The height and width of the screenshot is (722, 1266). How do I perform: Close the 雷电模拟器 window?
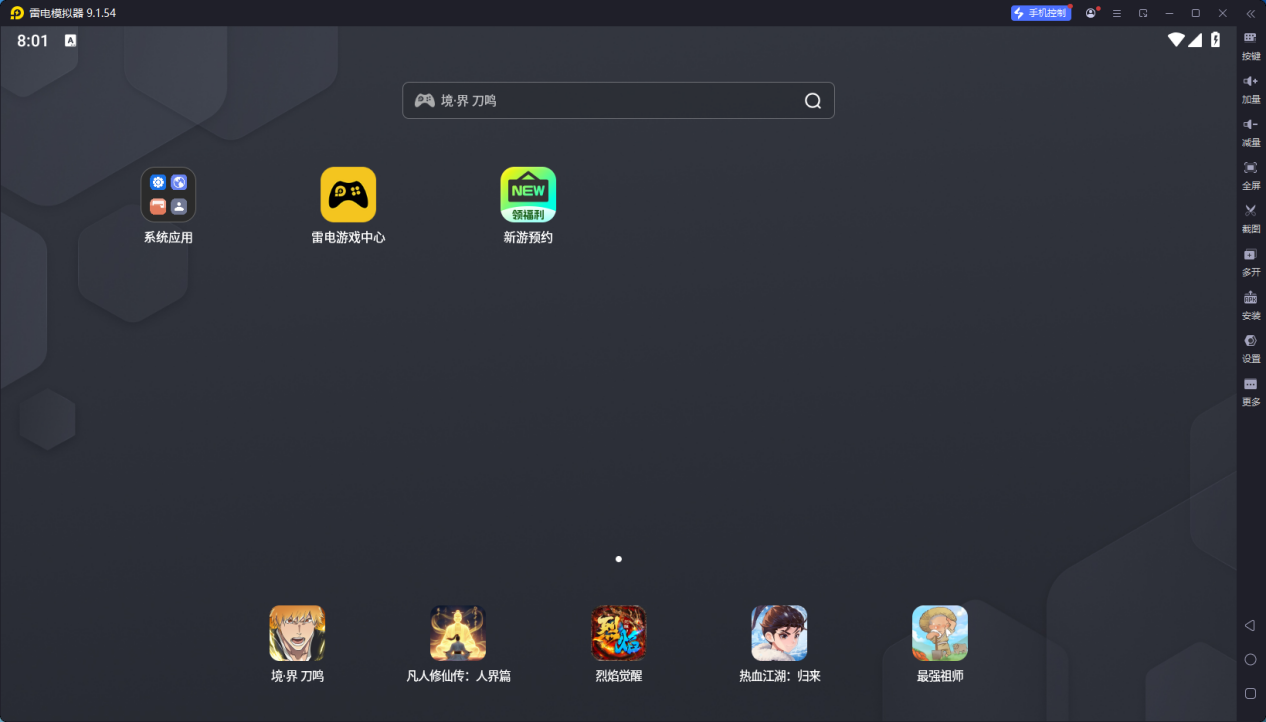(x=1222, y=13)
